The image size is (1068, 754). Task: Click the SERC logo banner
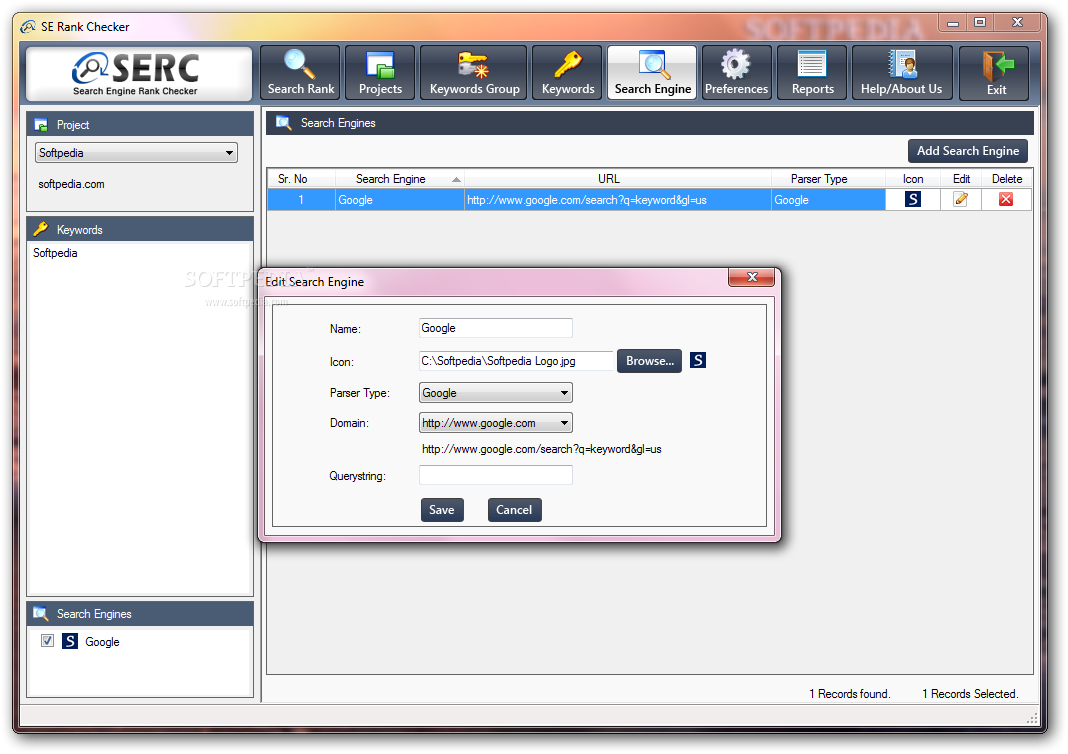pos(138,74)
